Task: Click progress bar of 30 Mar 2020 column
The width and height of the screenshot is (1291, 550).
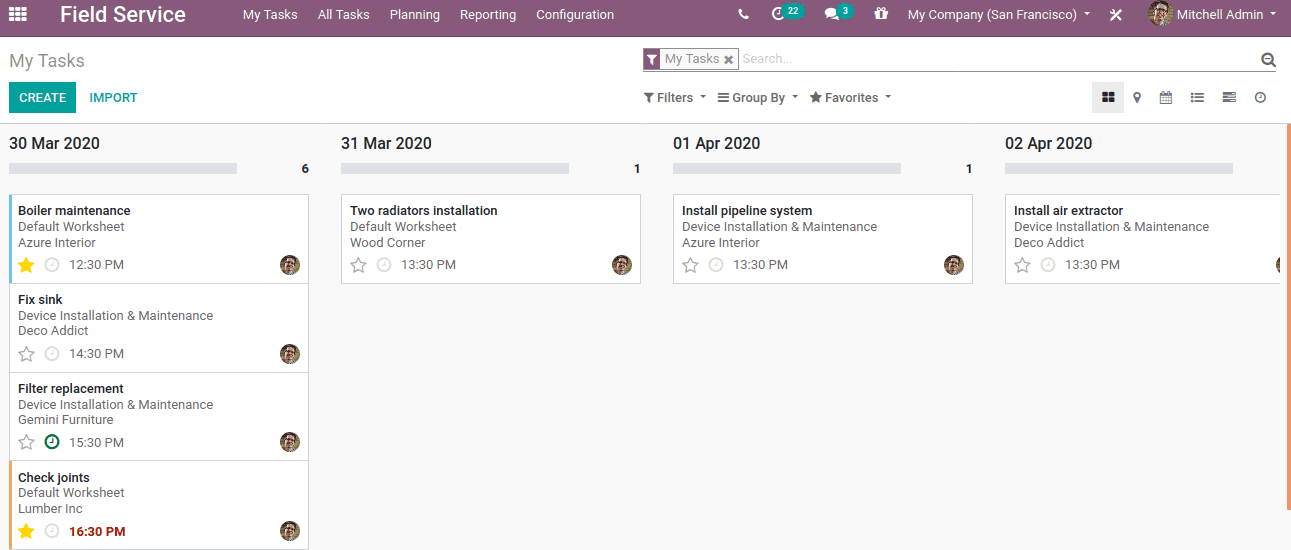Action: [x=123, y=169]
